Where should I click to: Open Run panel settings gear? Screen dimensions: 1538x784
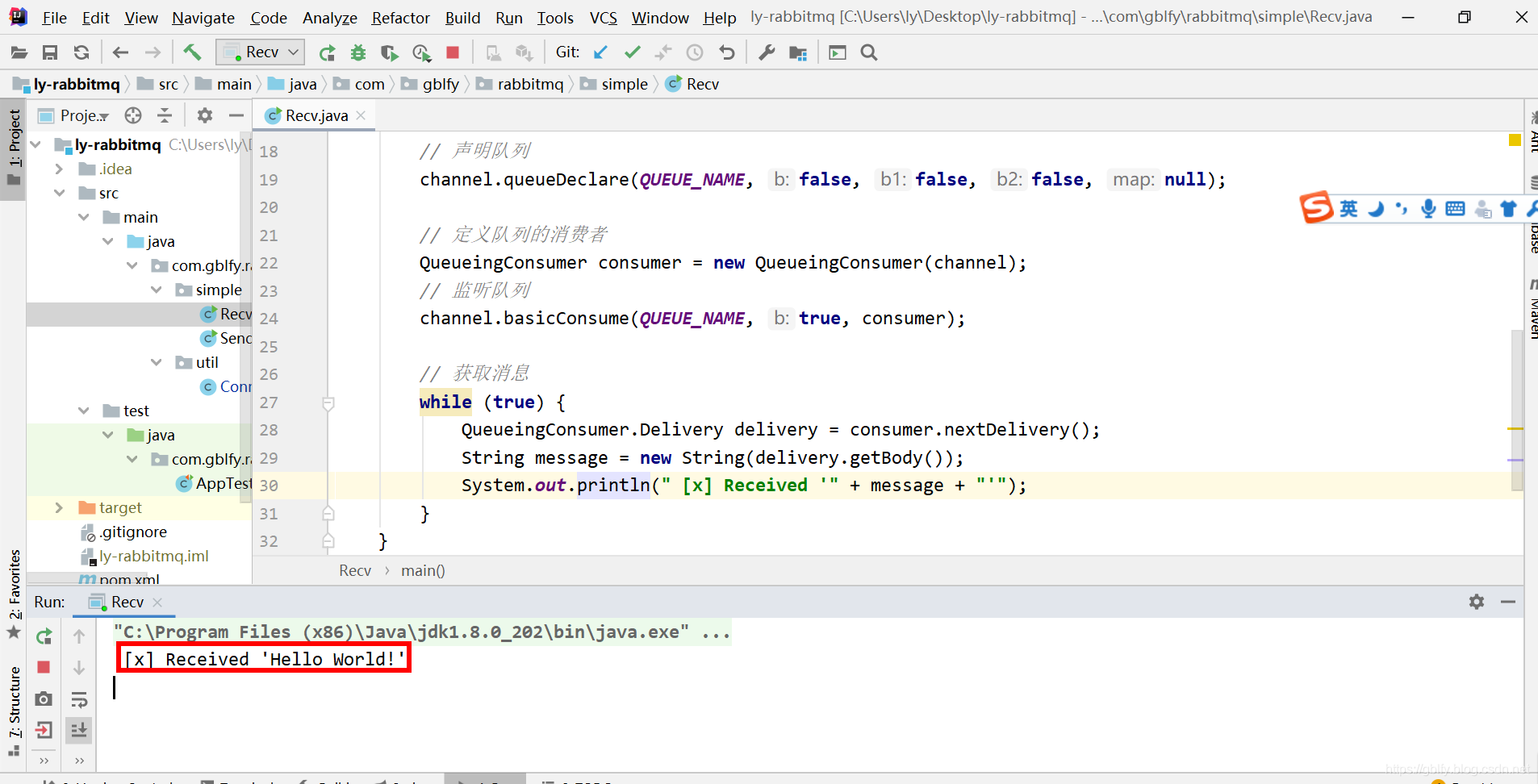[1477, 602]
